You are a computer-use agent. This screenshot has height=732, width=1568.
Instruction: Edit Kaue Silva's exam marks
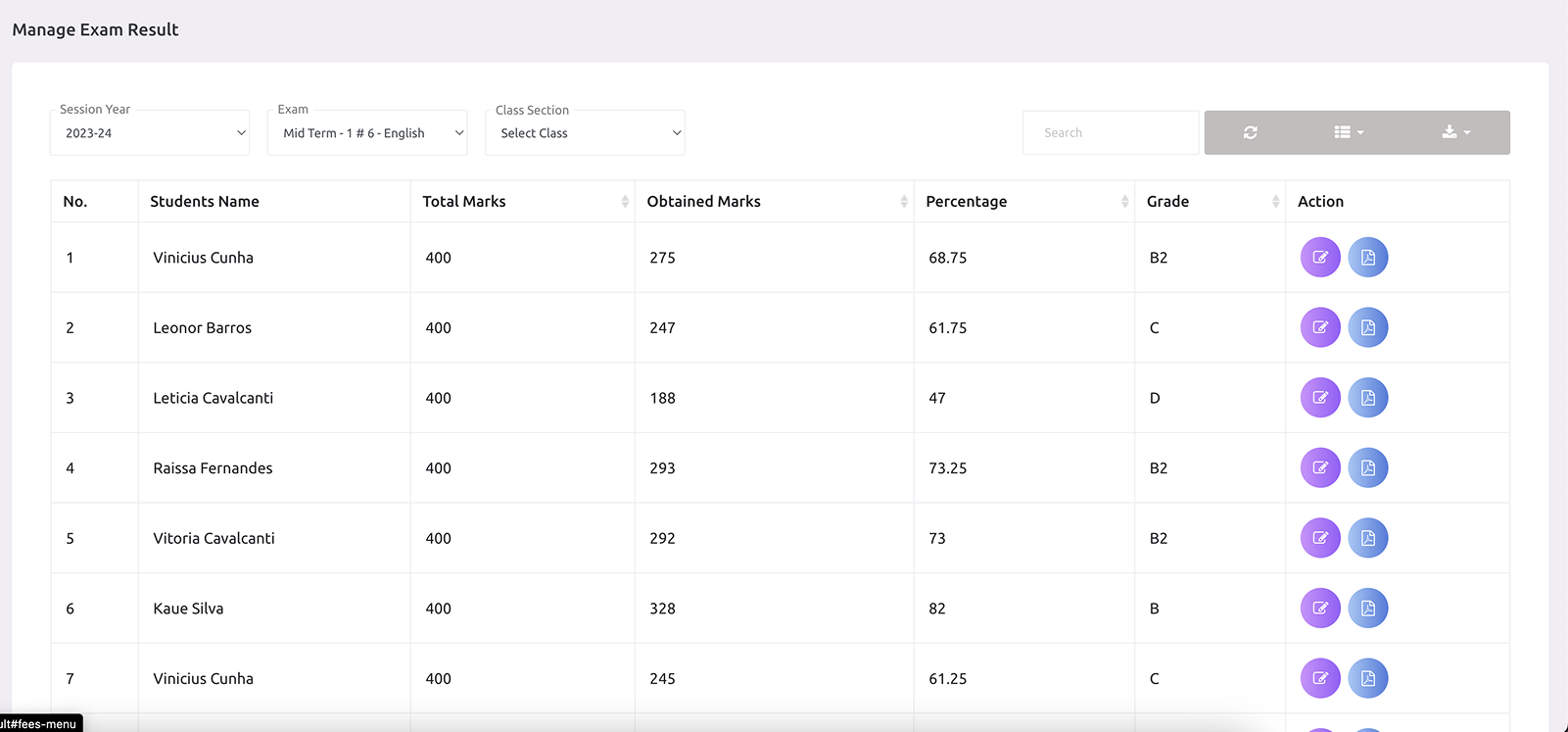coord(1319,609)
